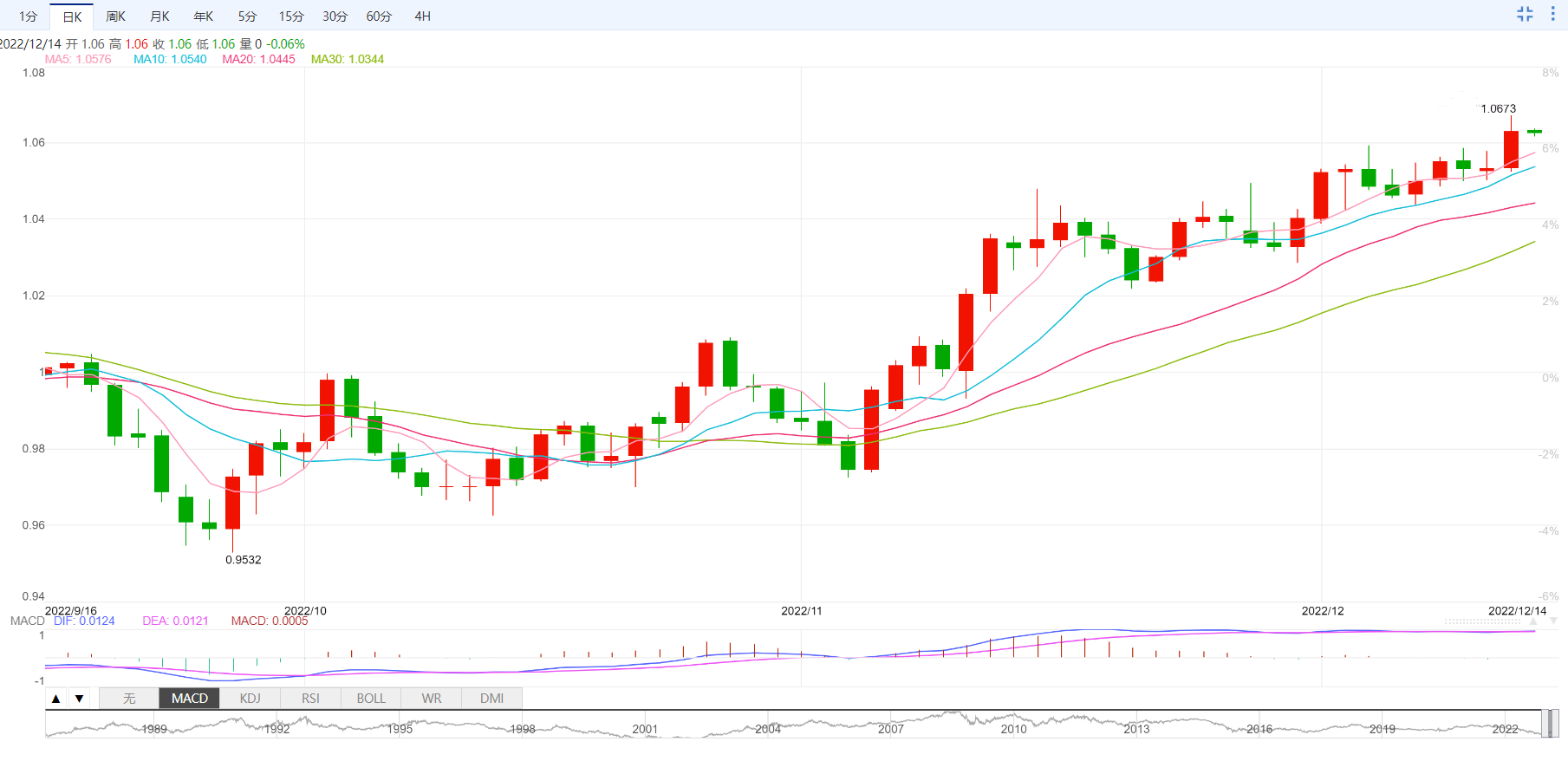Click the 1989 year mark in the navigator

click(x=154, y=729)
